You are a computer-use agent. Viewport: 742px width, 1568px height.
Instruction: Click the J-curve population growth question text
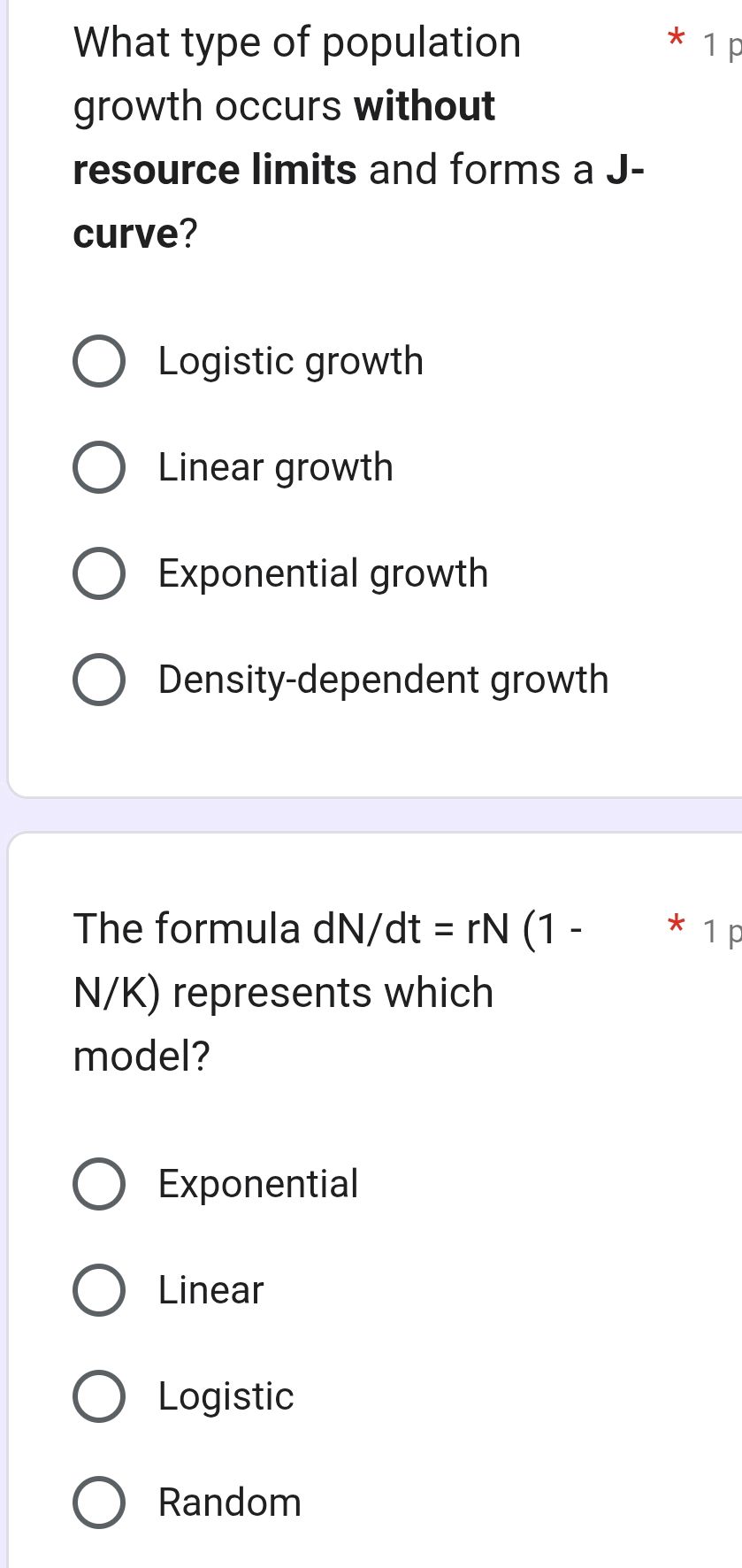click(x=354, y=137)
